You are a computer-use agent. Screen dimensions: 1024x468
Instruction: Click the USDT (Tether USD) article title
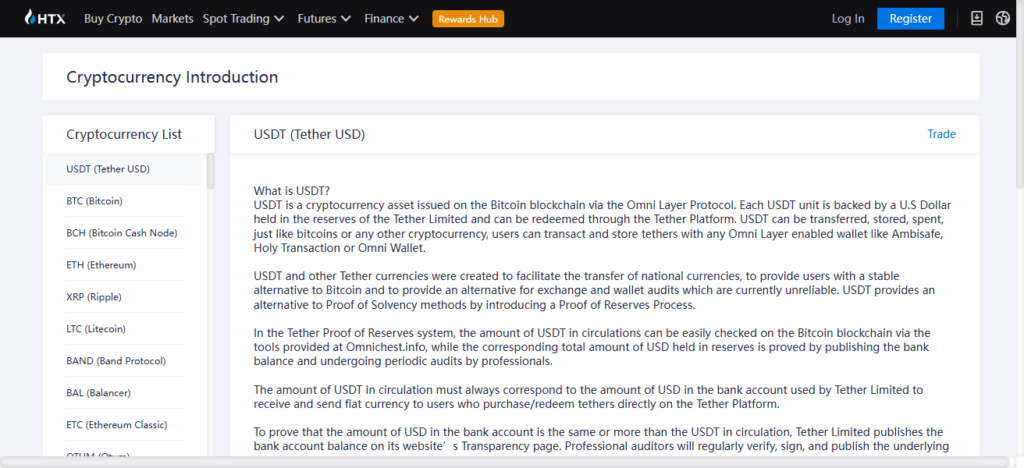(309, 134)
